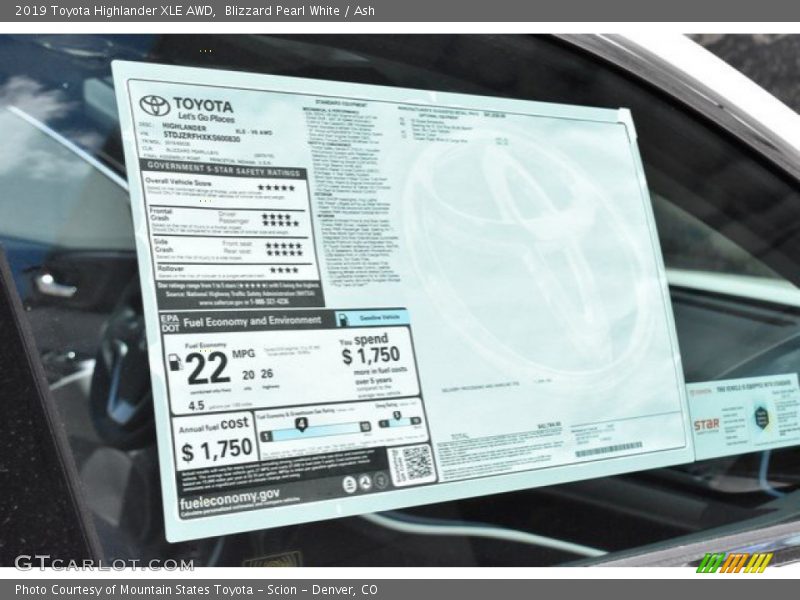Click the Standard Equipment heading on the sticker
This screenshot has height=600, width=800.
click(341, 103)
